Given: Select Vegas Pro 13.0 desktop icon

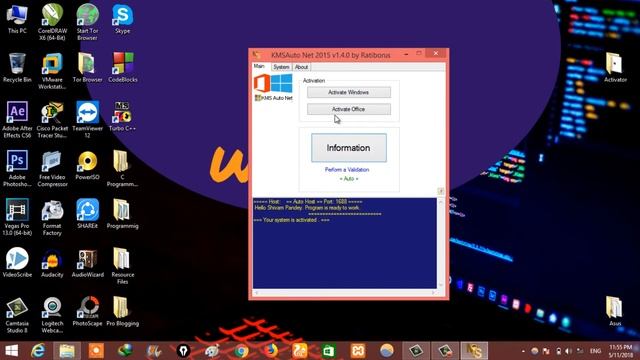Looking at the screenshot, I should click(x=17, y=217).
